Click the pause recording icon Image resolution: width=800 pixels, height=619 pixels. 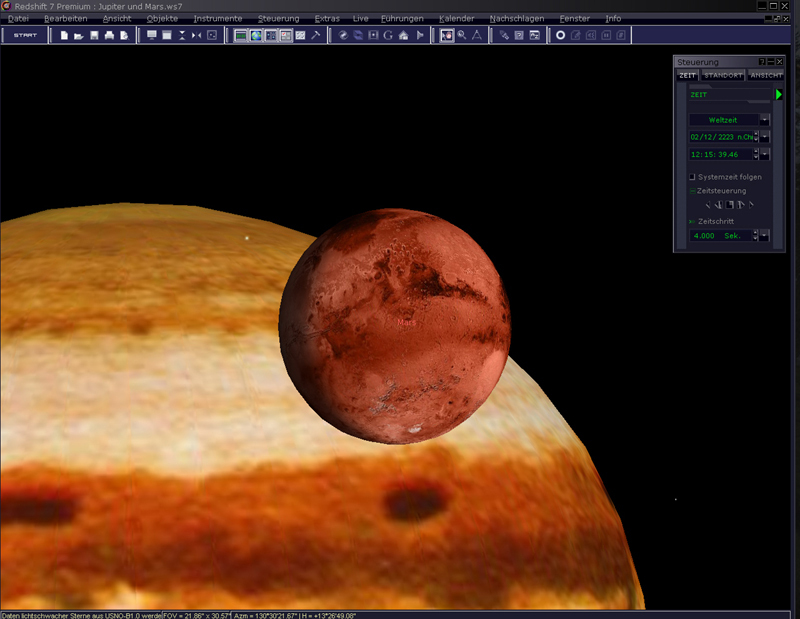coord(606,35)
